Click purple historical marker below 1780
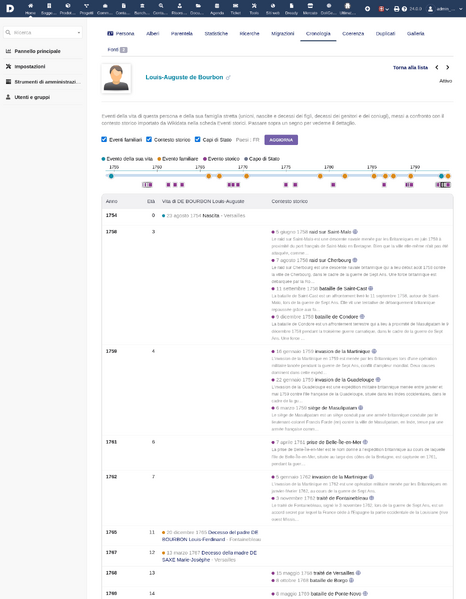The image size is (466, 599). coord(333,185)
